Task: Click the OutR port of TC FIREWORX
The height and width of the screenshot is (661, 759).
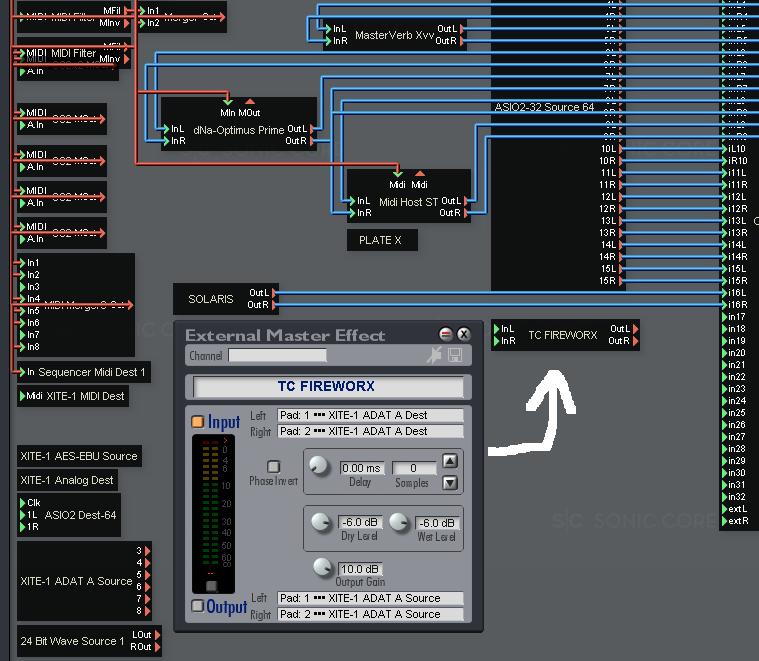Action: pos(635,341)
